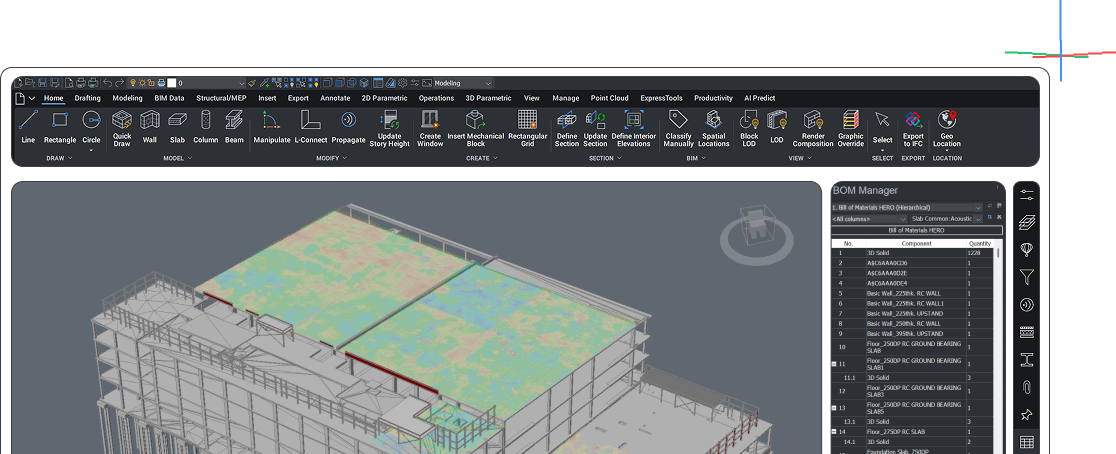This screenshot has height=454, width=1116.
Task: Click the LOD tool
Action: pos(777,127)
